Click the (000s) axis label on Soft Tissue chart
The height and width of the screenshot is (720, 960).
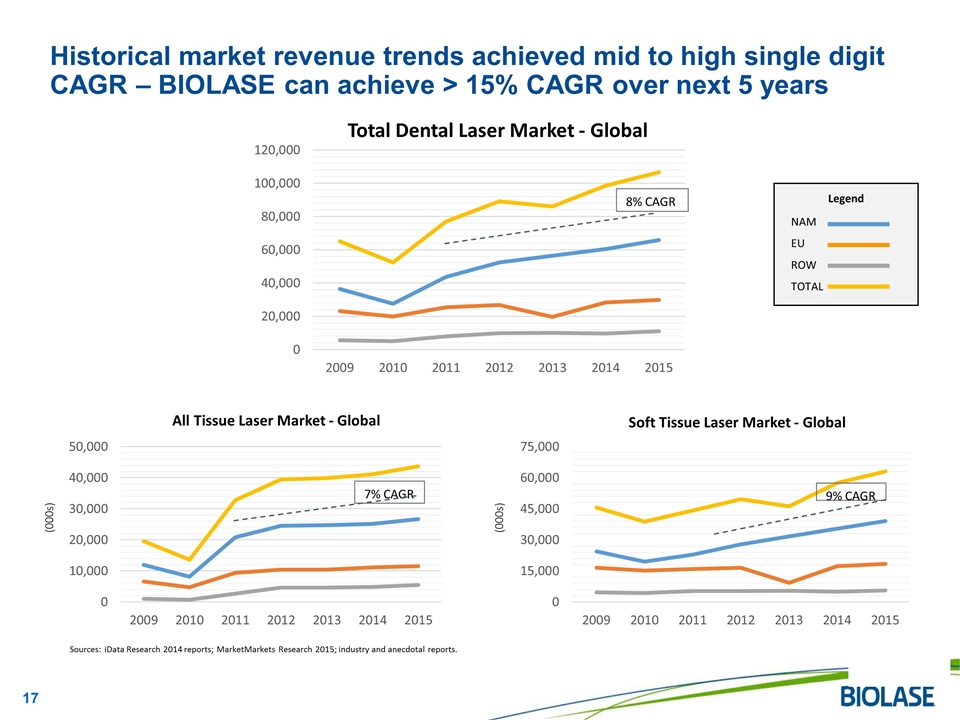[x=500, y=516]
